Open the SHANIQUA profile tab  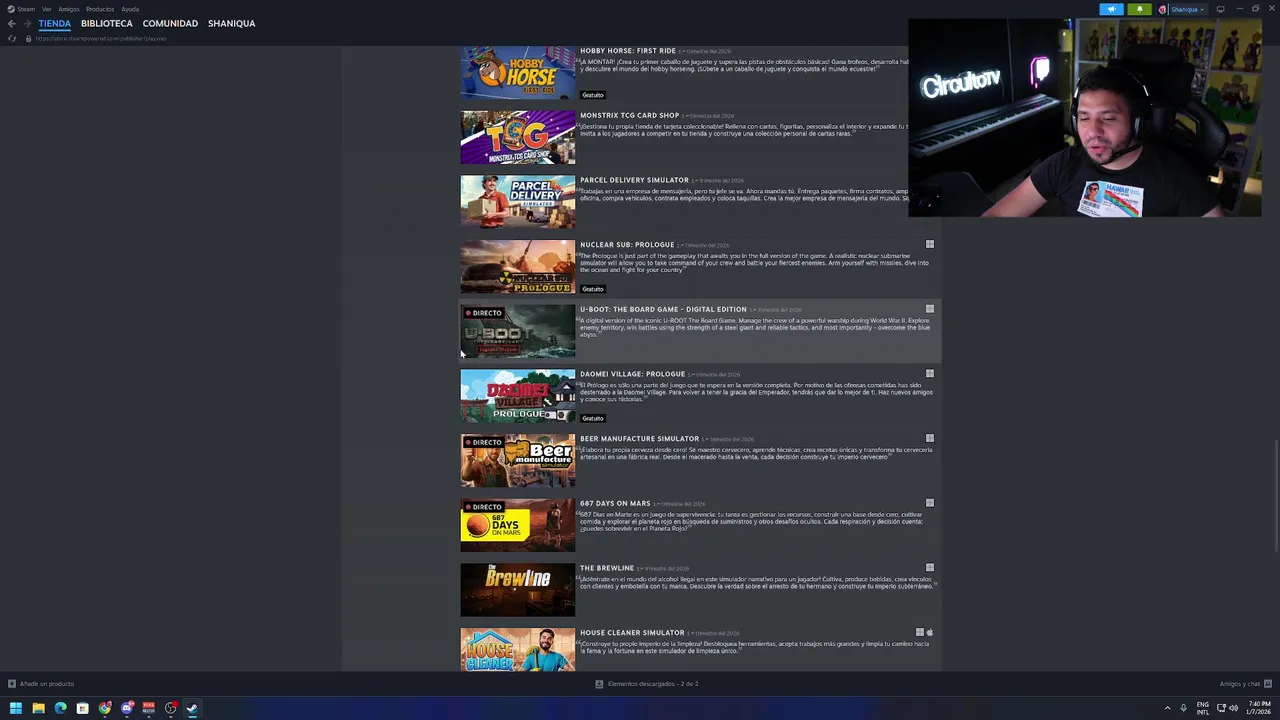(x=231, y=23)
